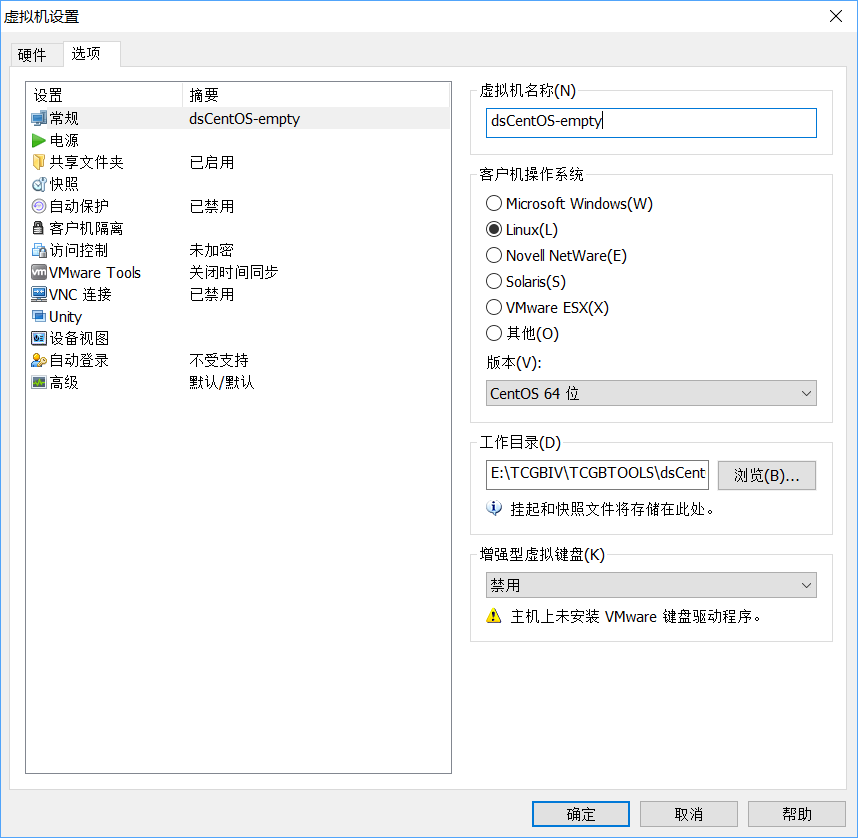Click the 未加密 summary text
This screenshot has height=838, width=858.
click(212, 251)
